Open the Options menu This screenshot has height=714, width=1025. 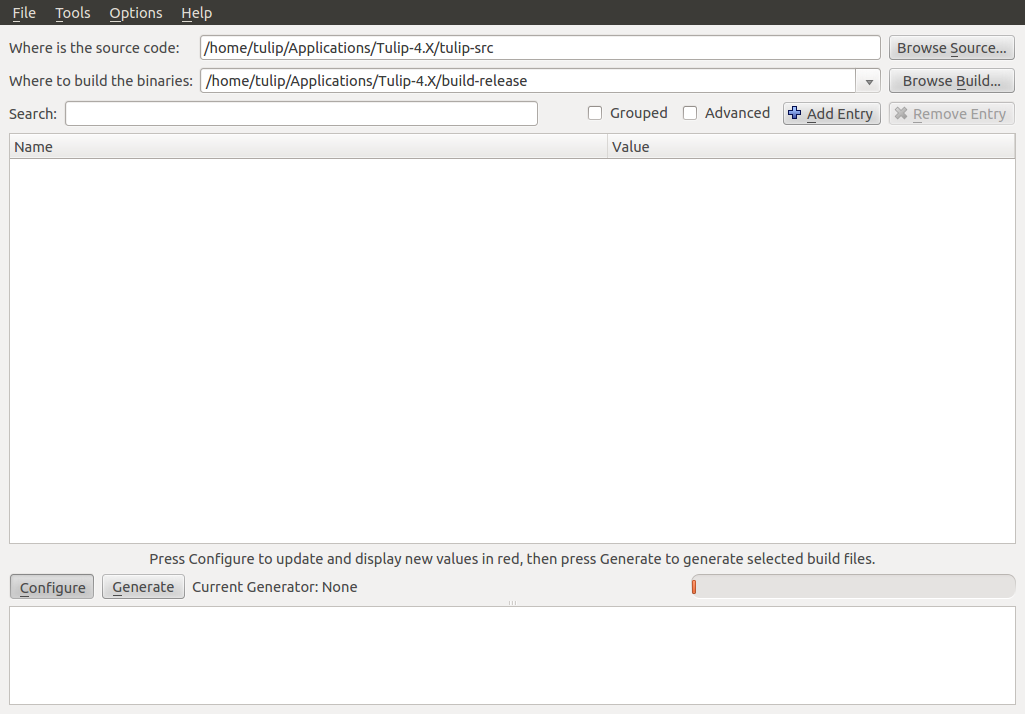click(136, 13)
